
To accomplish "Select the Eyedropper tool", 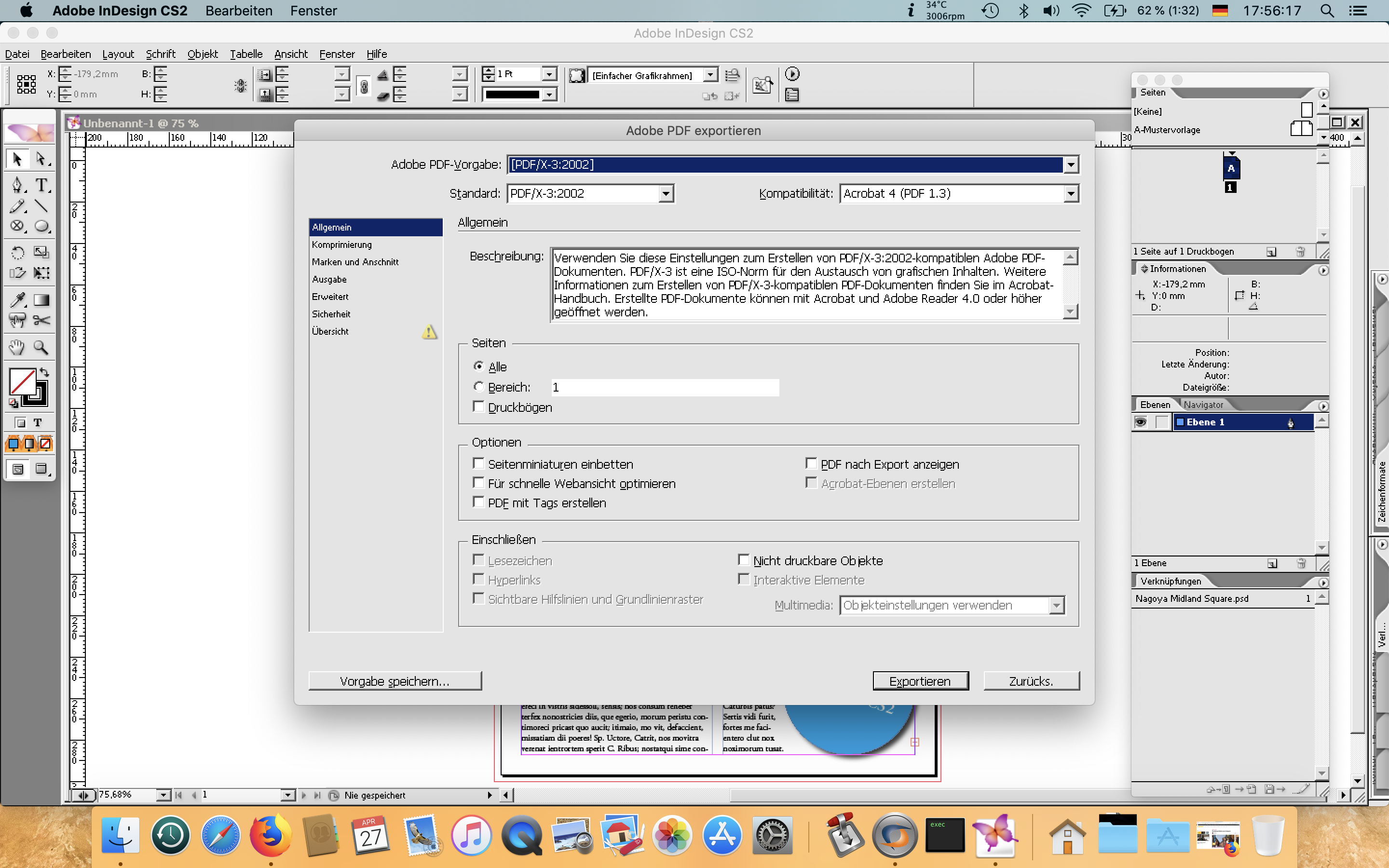I will (x=18, y=299).
